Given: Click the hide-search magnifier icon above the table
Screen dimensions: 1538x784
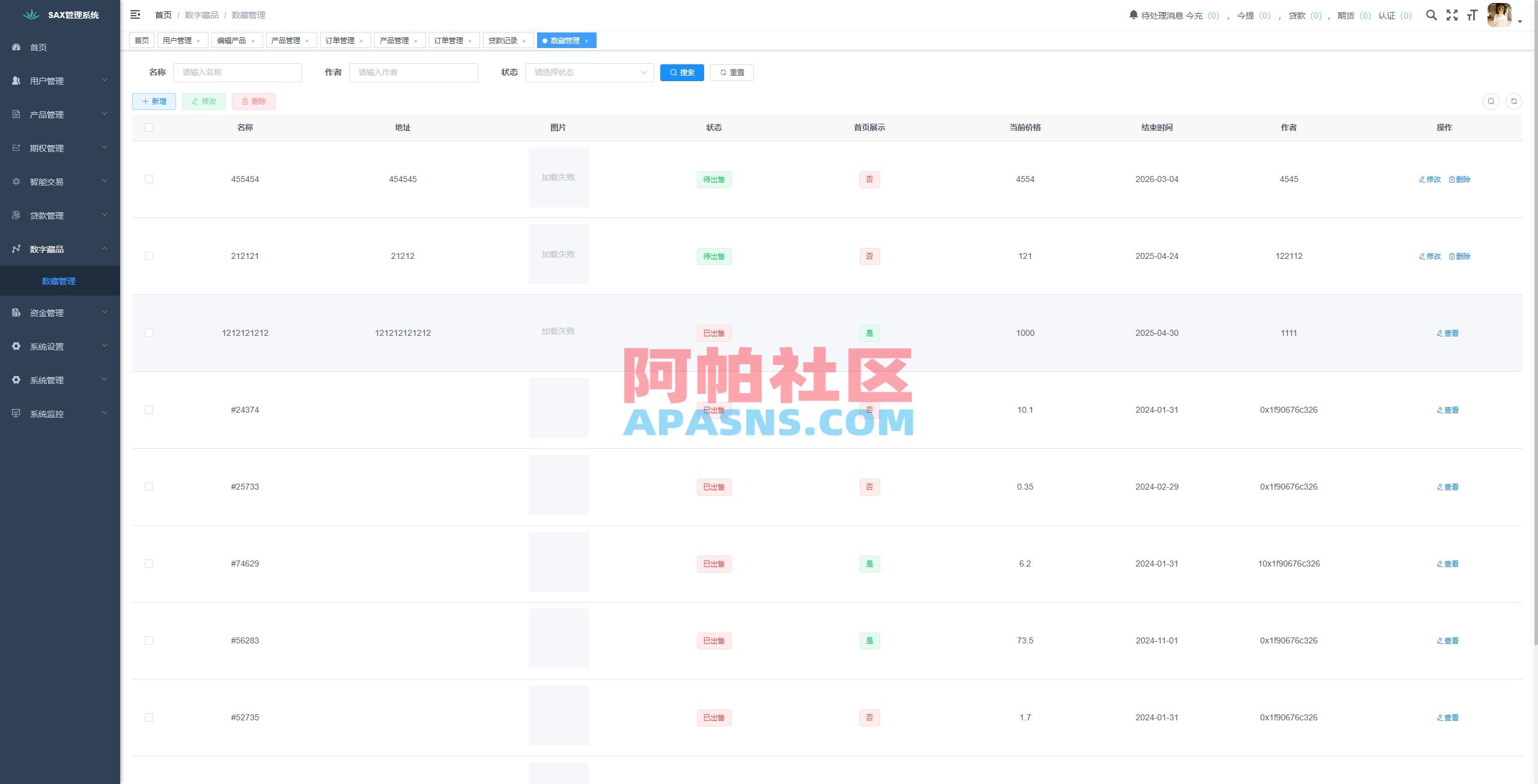Looking at the screenshot, I should pos(1491,101).
